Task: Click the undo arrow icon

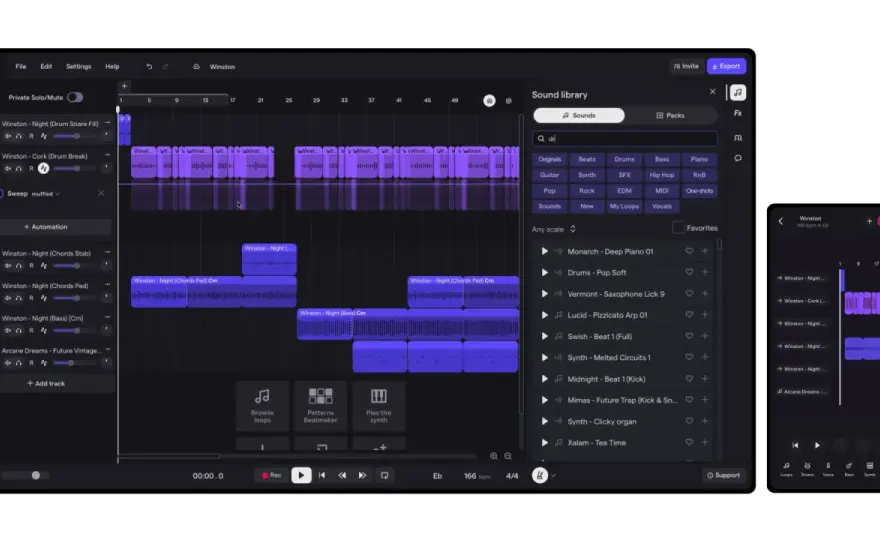Action: click(x=149, y=66)
